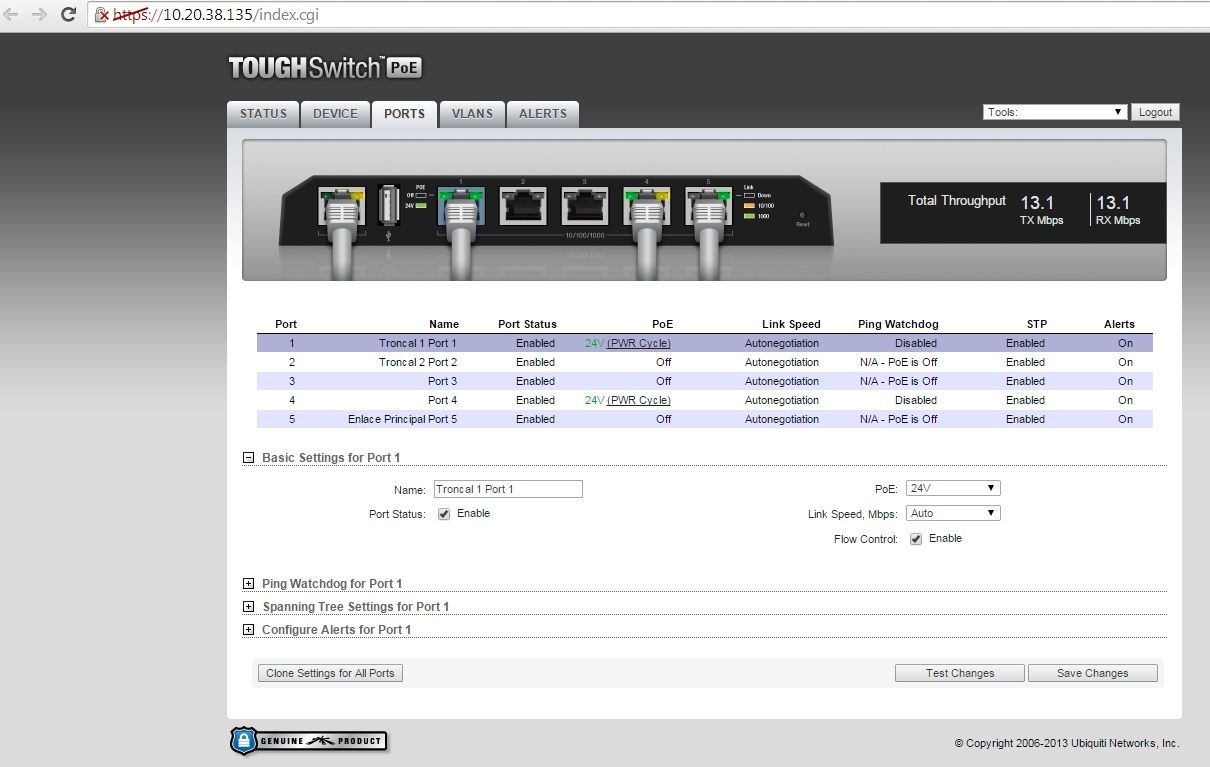Switch to the VLANS tab
Screen dimensions: 1210x767
(472, 114)
